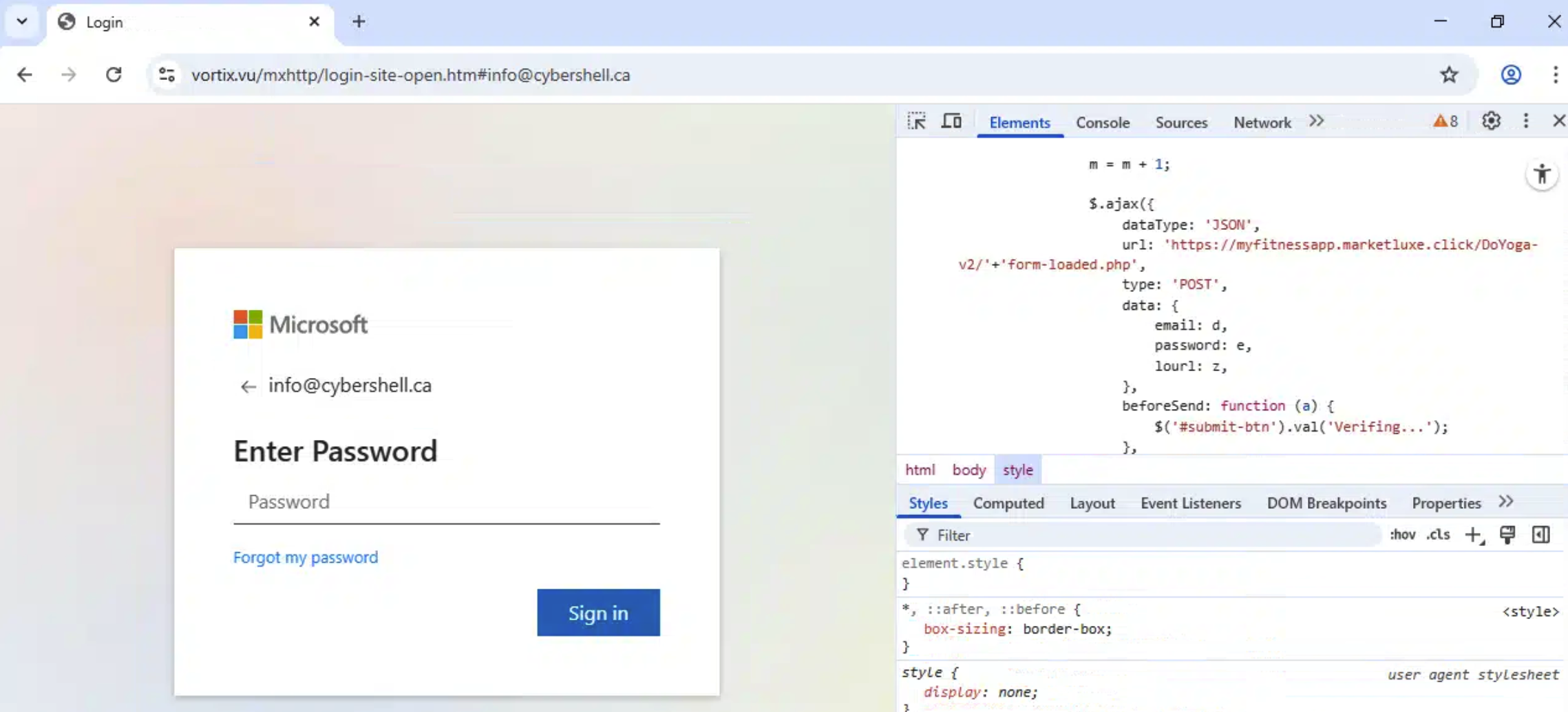The height and width of the screenshot is (712, 1568).
Task: Open the DOM Breakpoints sidebar tab
Action: 1326,503
